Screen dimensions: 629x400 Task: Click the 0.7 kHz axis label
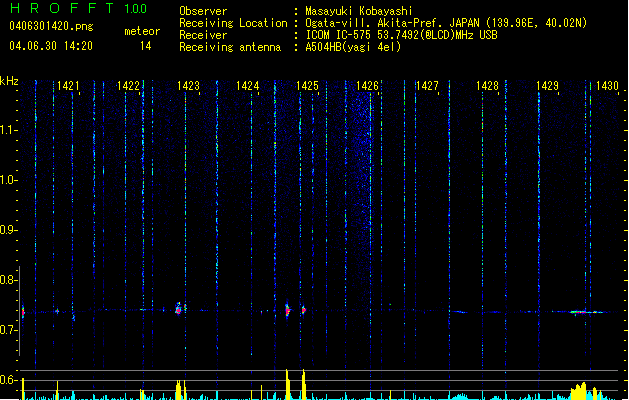click(x=8, y=330)
